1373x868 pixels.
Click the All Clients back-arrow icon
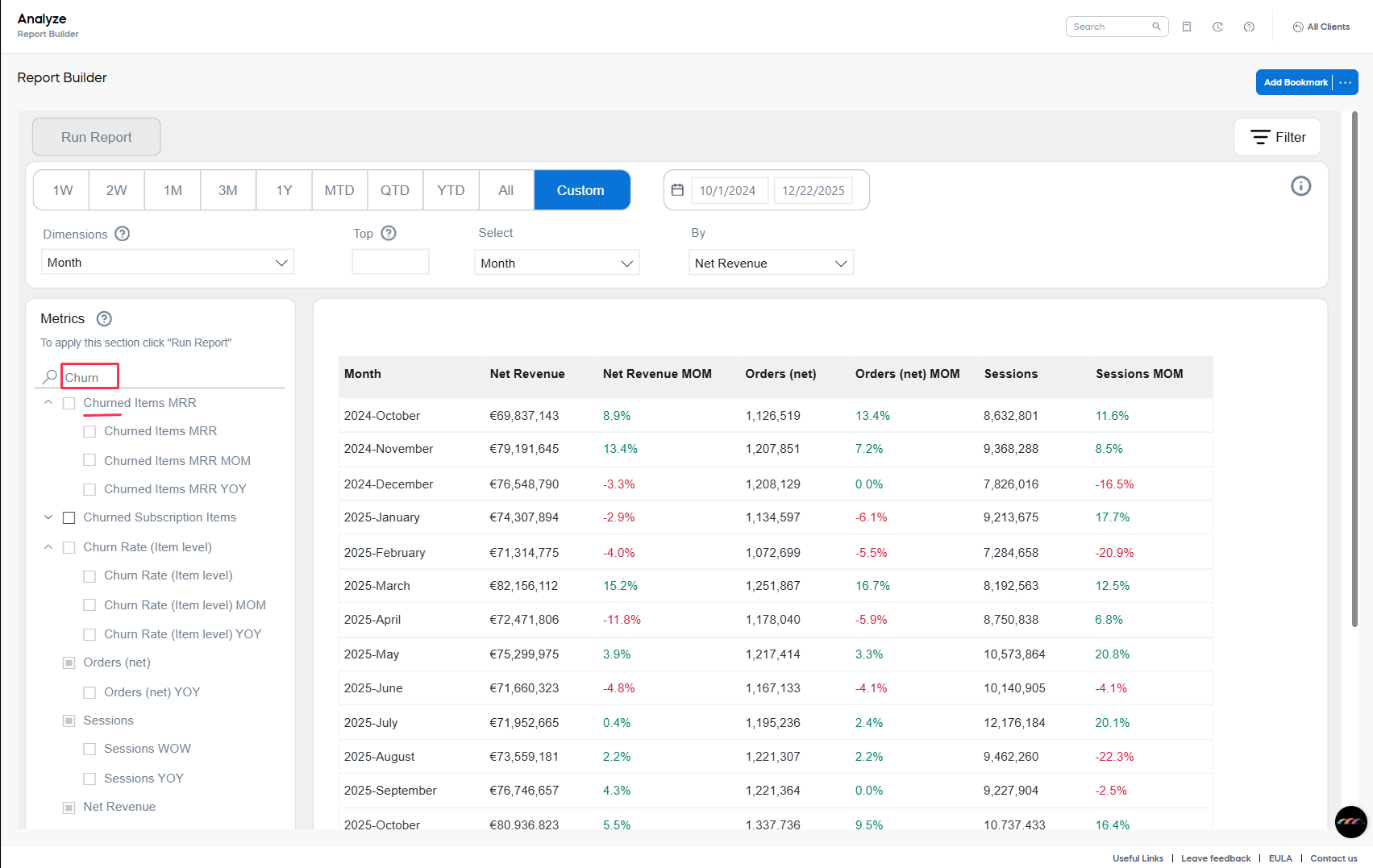[1297, 27]
